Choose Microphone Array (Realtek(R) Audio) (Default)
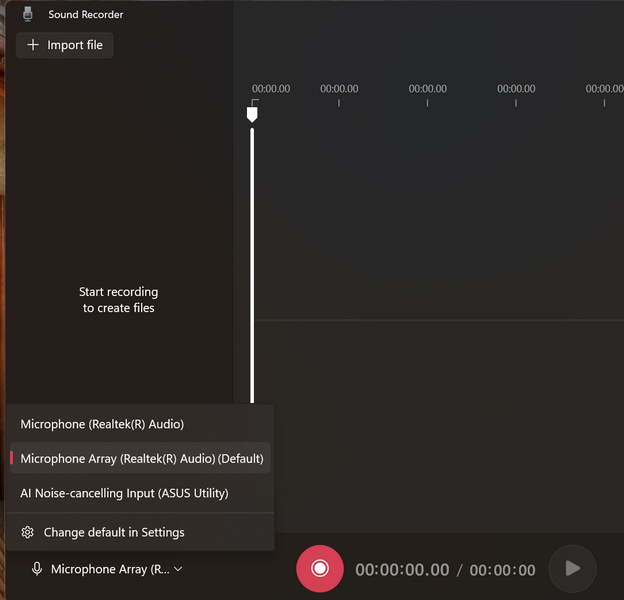This screenshot has height=600, width=624. click(x=141, y=458)
